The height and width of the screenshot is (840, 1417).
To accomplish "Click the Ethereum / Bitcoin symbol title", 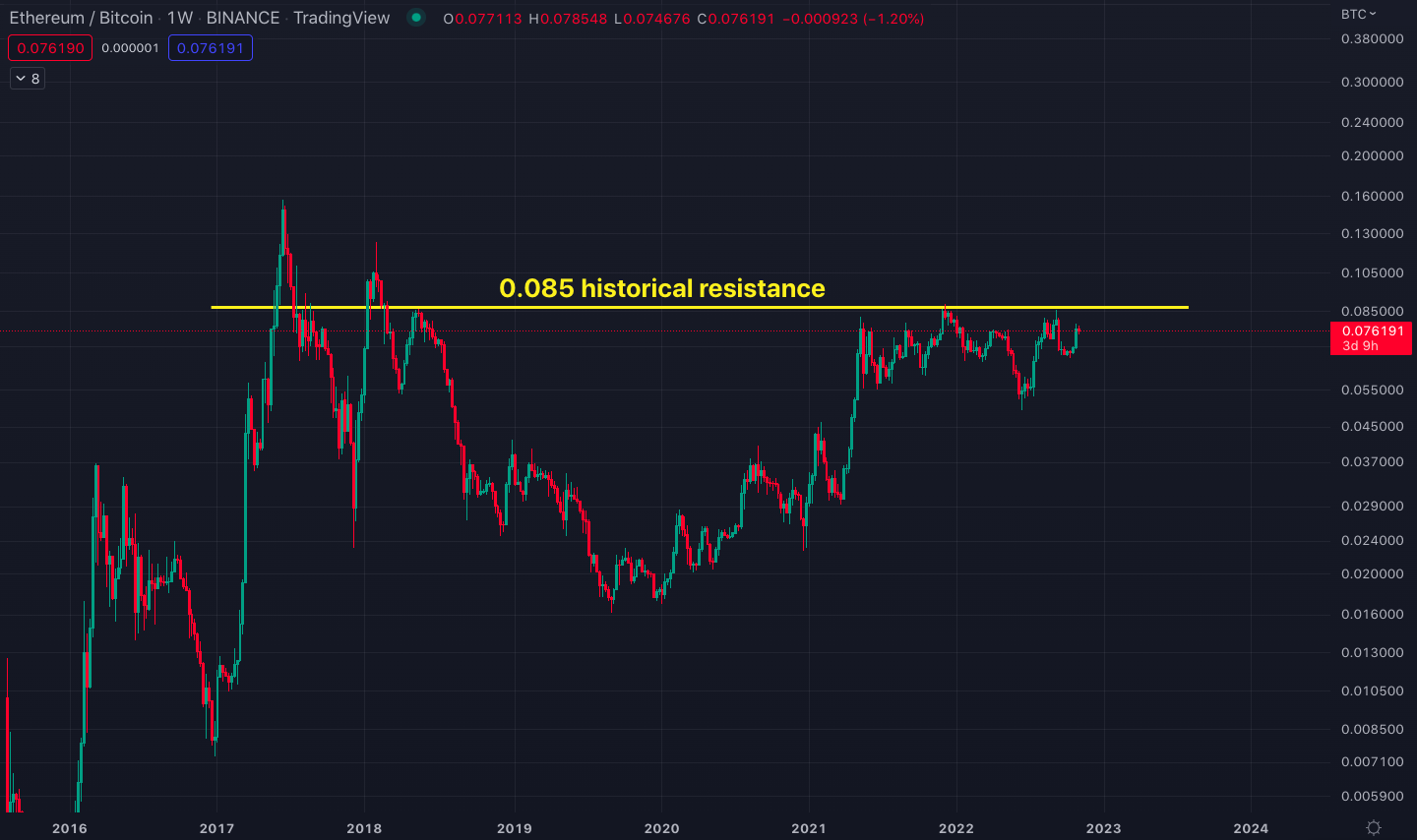I will (x=81, y=18).
